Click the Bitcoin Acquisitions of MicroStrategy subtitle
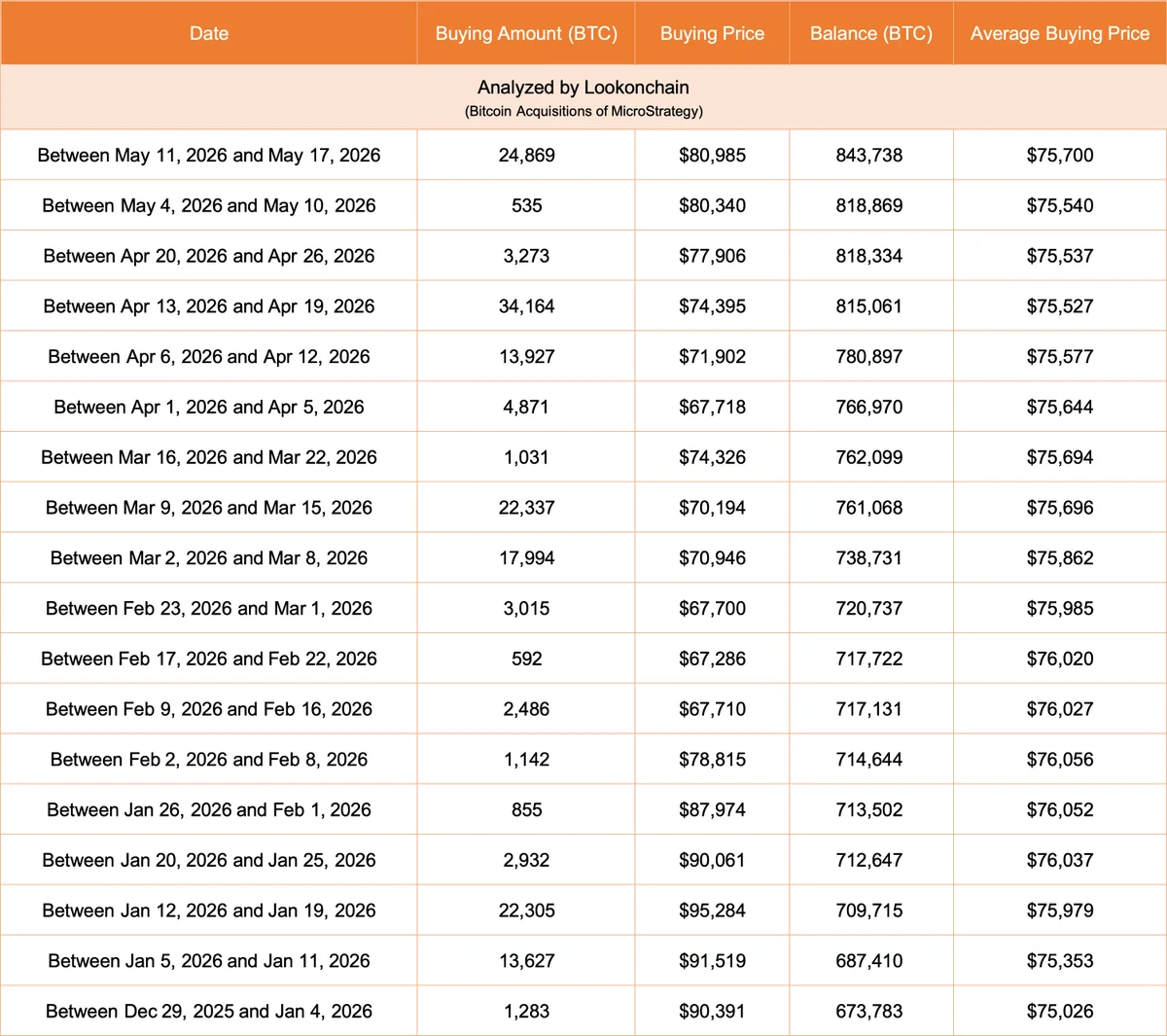This screenshot has height=1036, width=1167. (583, 111)
